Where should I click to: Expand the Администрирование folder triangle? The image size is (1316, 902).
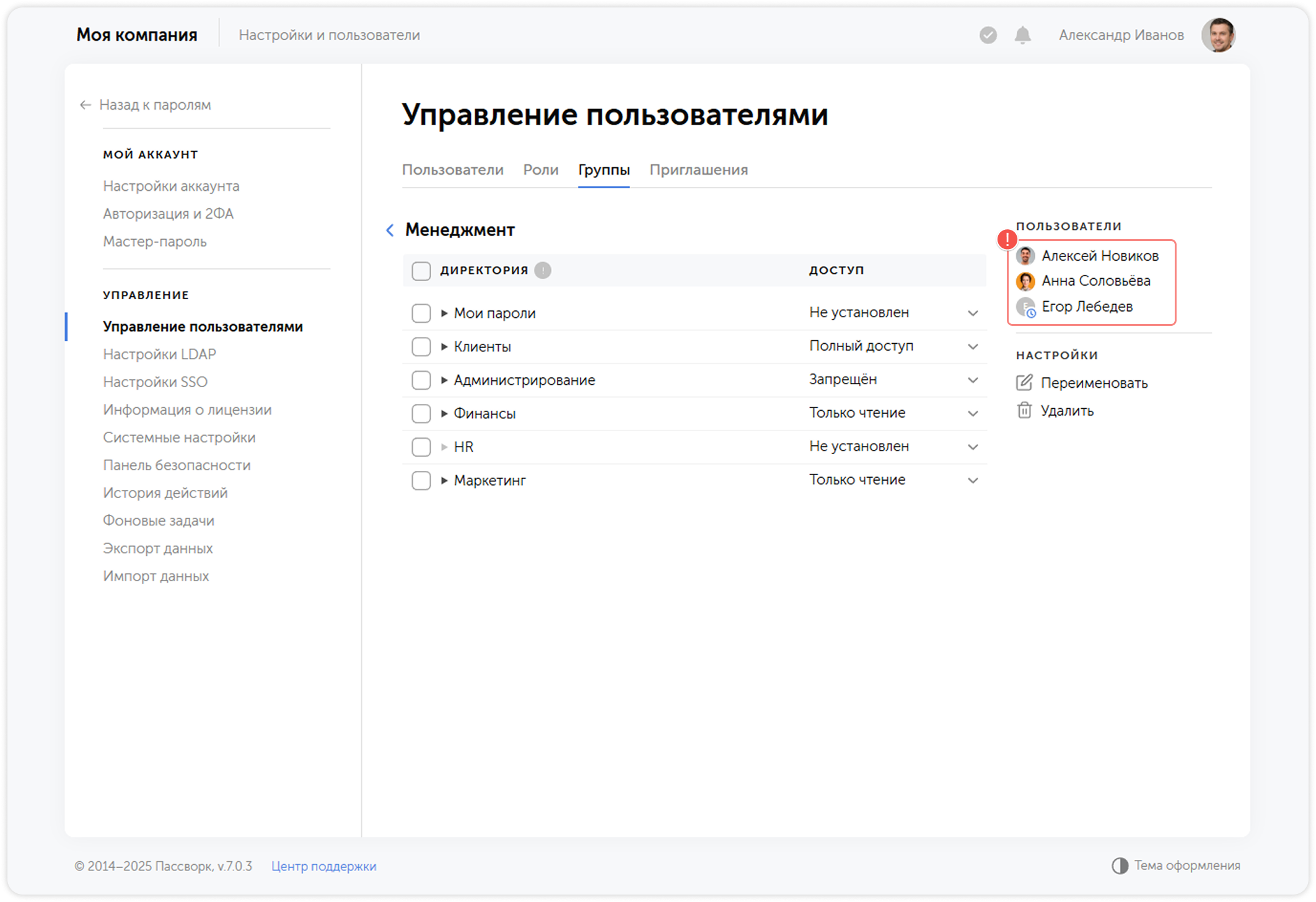444,380
